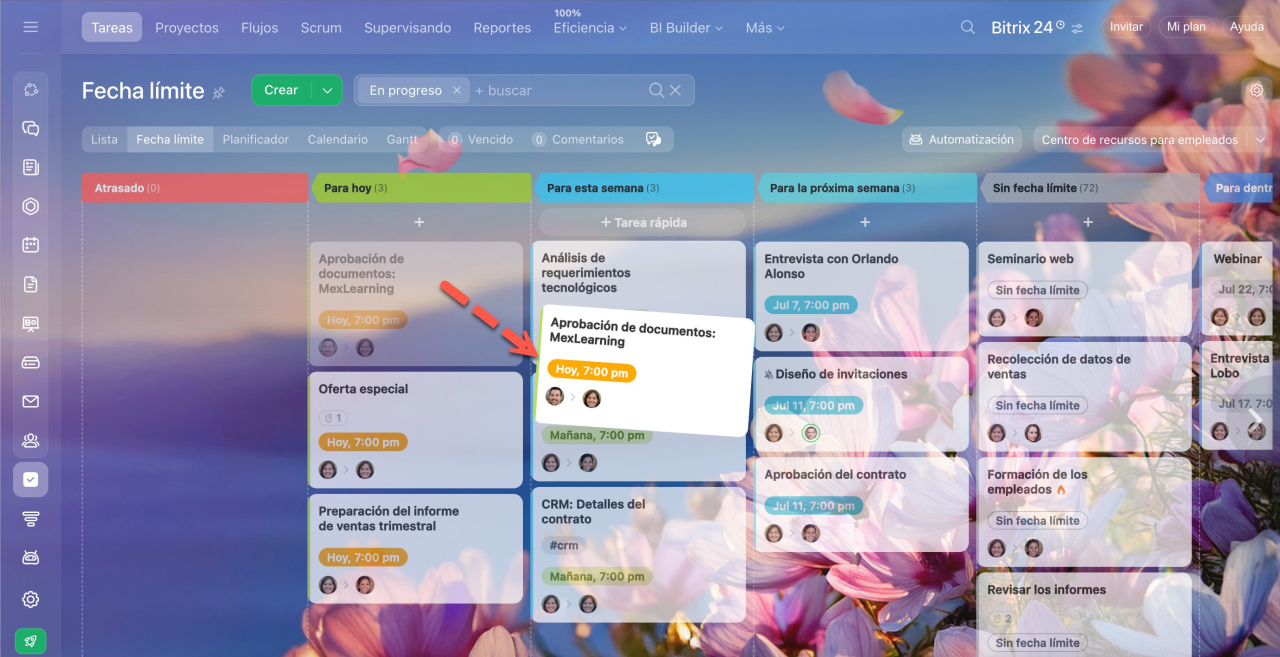Click the sliders icon next to Bitrix 24
1280x657 pixels.
pyautogui.click(x=1077, y=29)
